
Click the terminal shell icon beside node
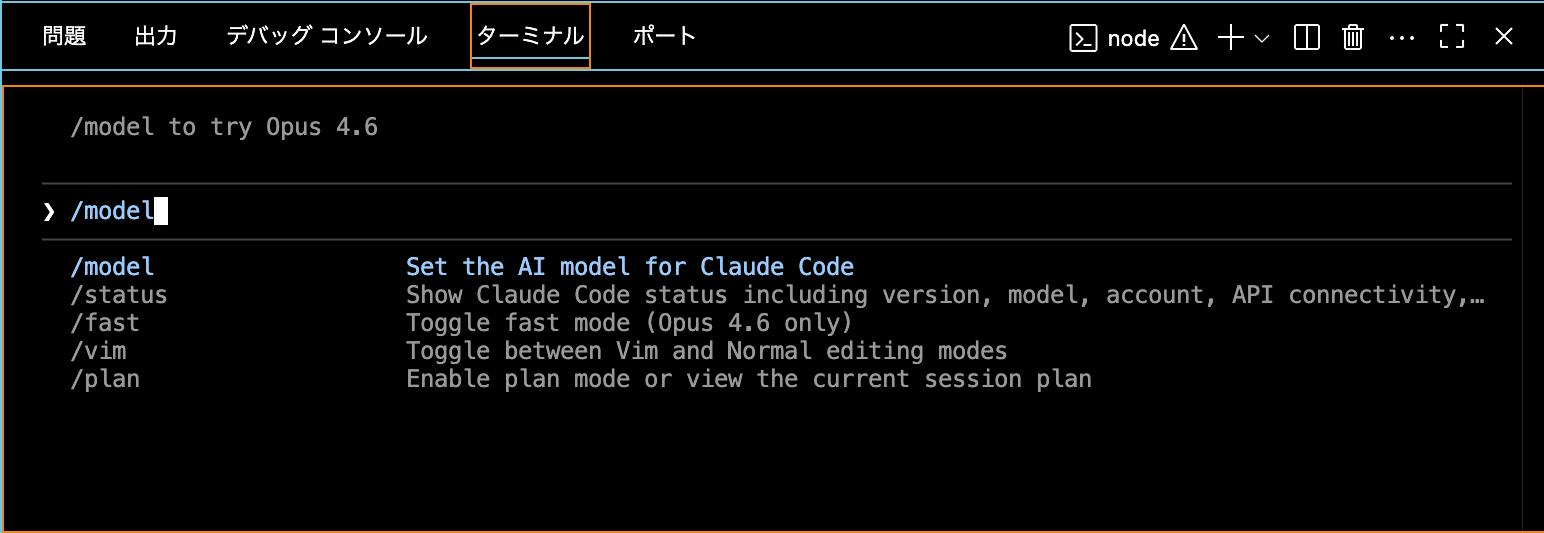pos(1084,38)
